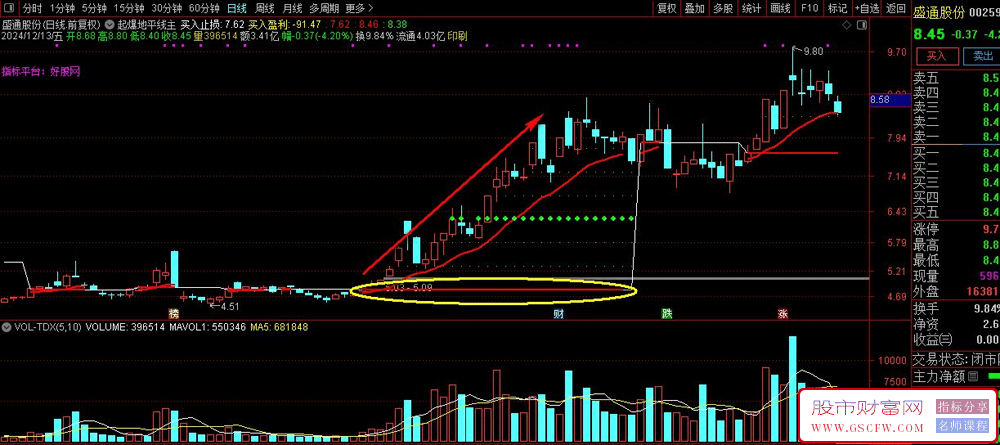Click the 净资 net asset row
Screen dimensions: 1000x445
(x=956, y=324)
